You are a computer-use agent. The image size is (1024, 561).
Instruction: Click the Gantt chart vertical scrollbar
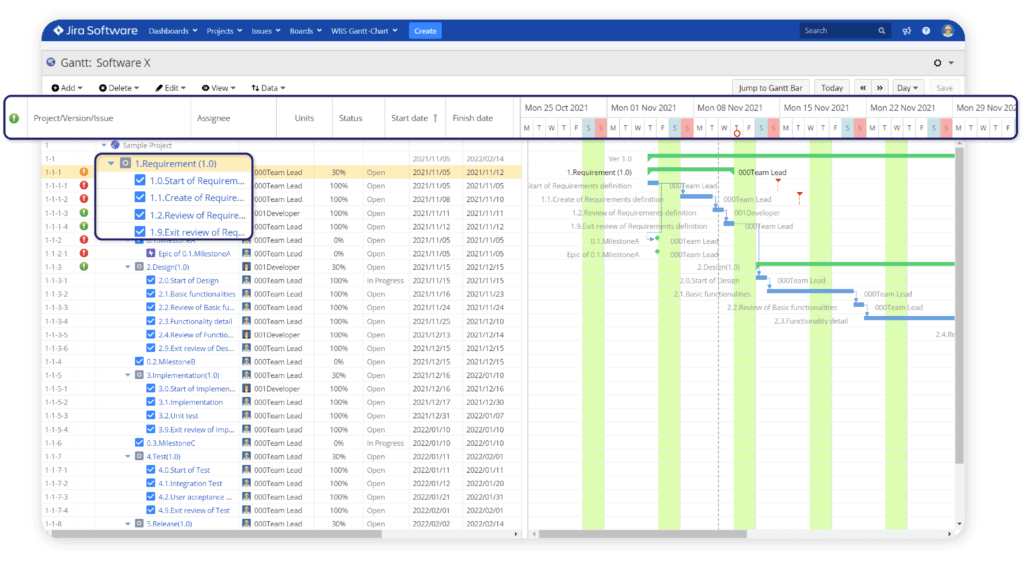(x=959, y=306)
